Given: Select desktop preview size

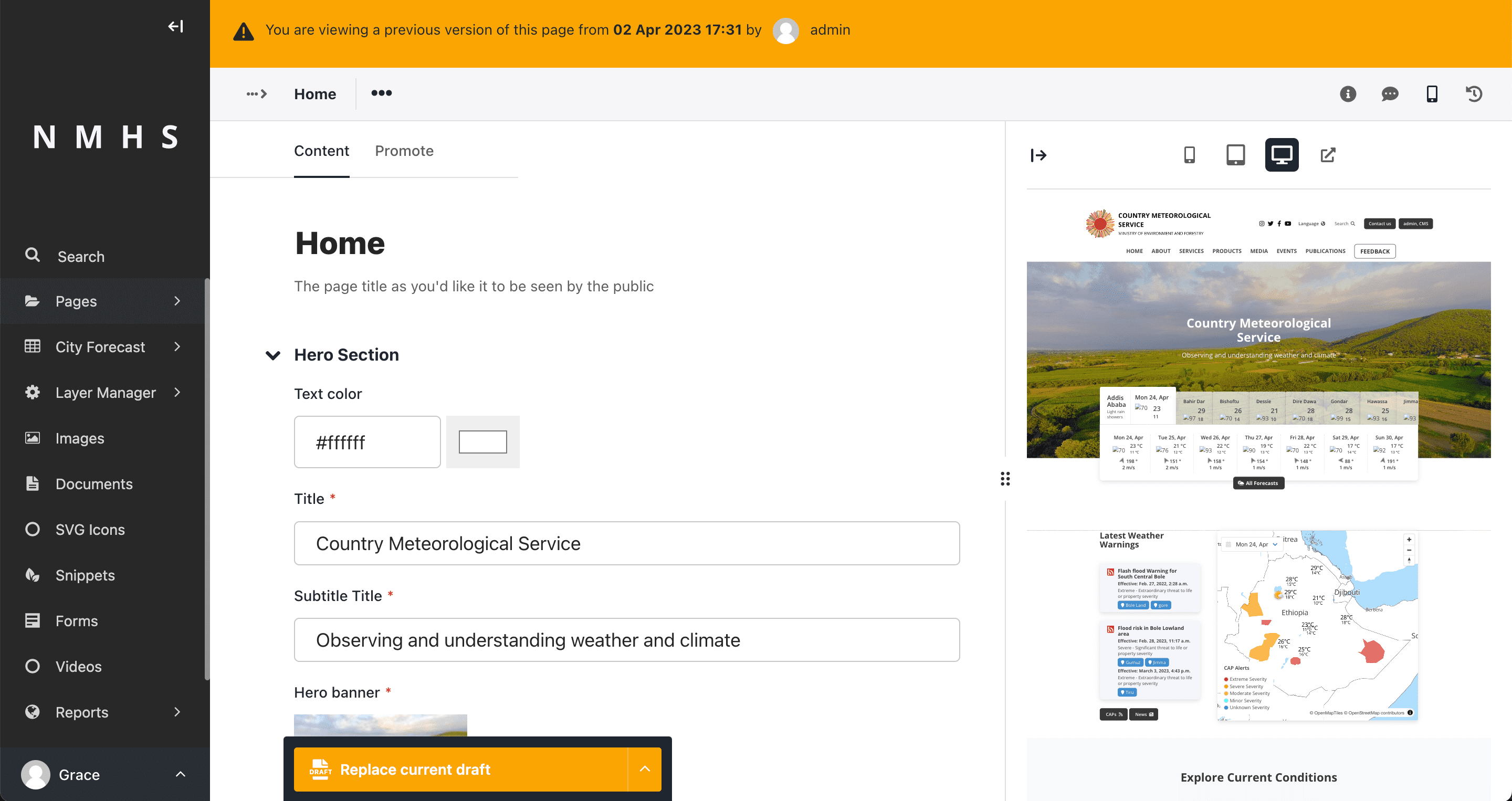Looking at the screenshot, I should click(x=1282, y=155).
